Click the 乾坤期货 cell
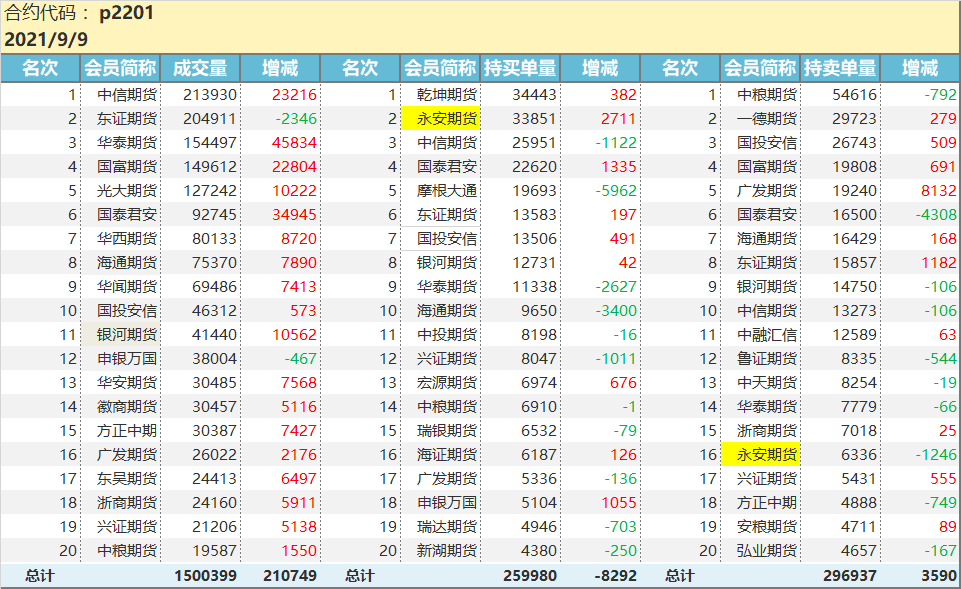961x589 pixels. click(x=447, y=95)
